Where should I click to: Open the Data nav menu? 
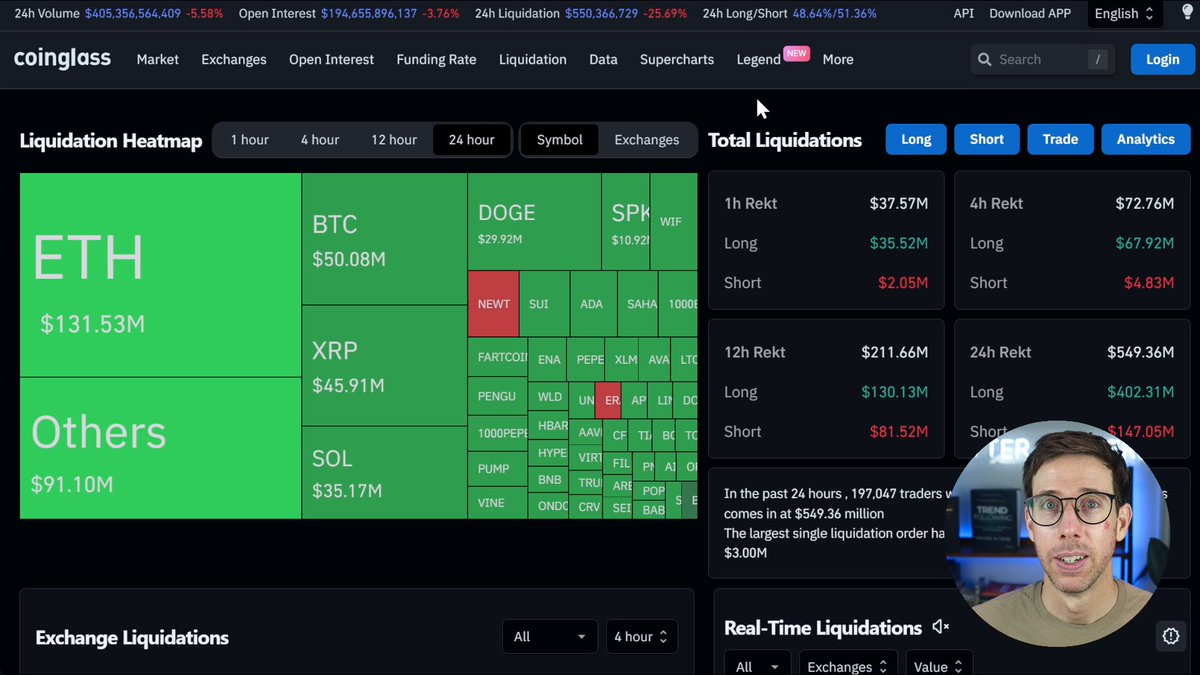coord(603,60)
